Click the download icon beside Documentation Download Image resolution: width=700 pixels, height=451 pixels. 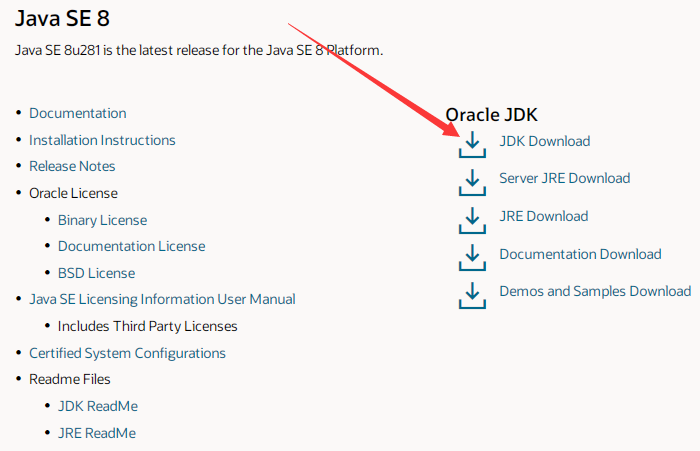click(x=471, y=257)
